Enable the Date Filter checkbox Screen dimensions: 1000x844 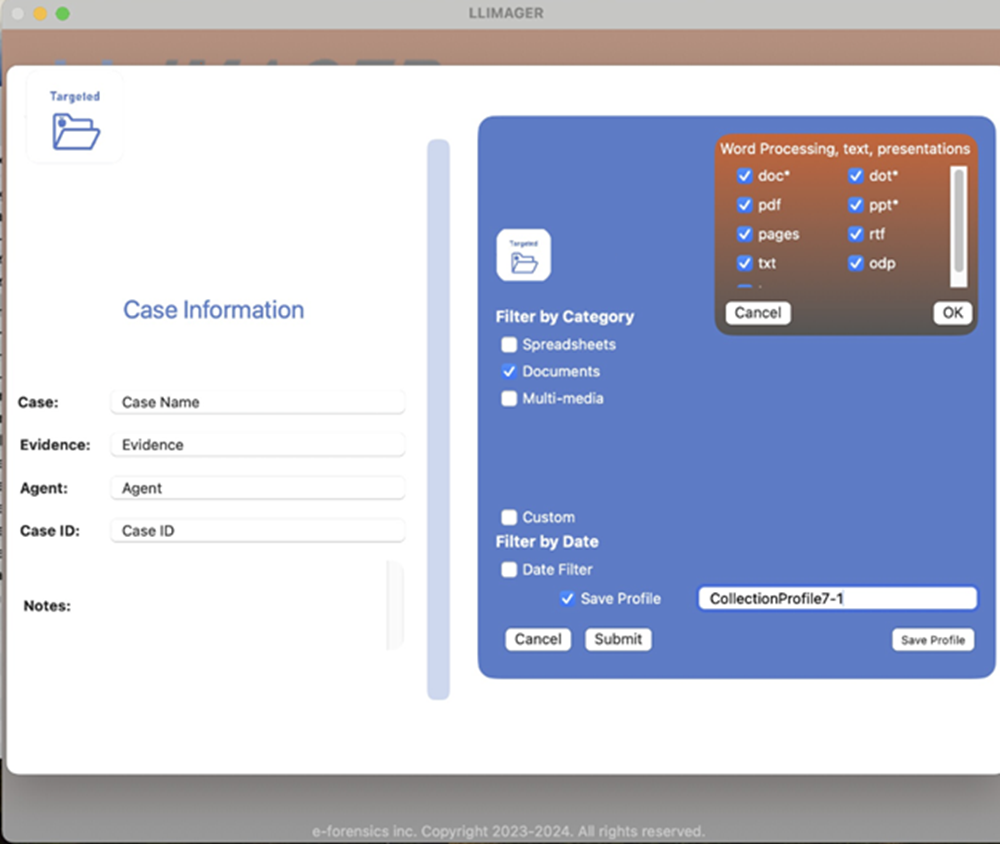pos(509,570)
